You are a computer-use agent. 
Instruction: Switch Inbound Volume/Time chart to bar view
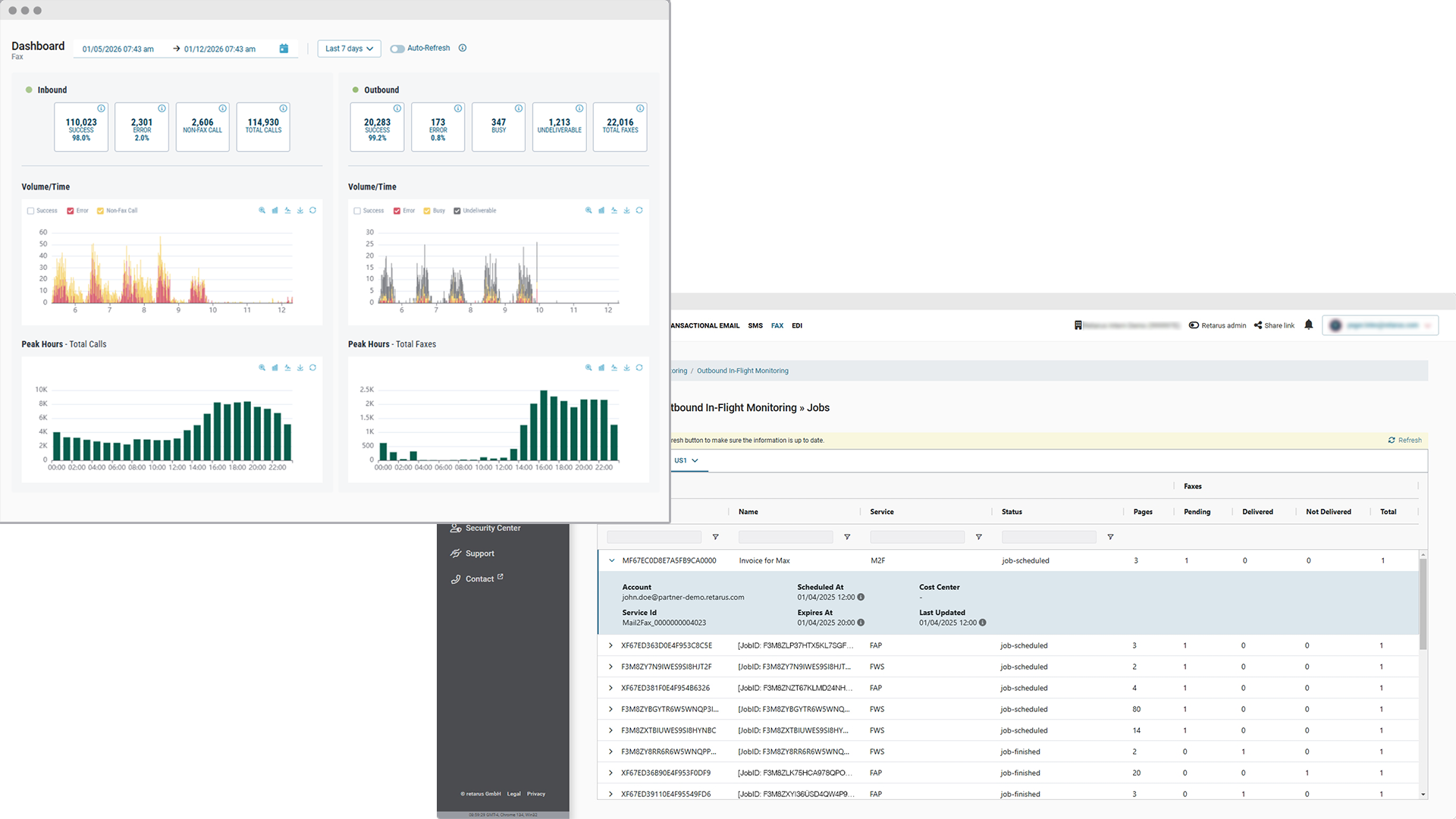click(275, 211)
